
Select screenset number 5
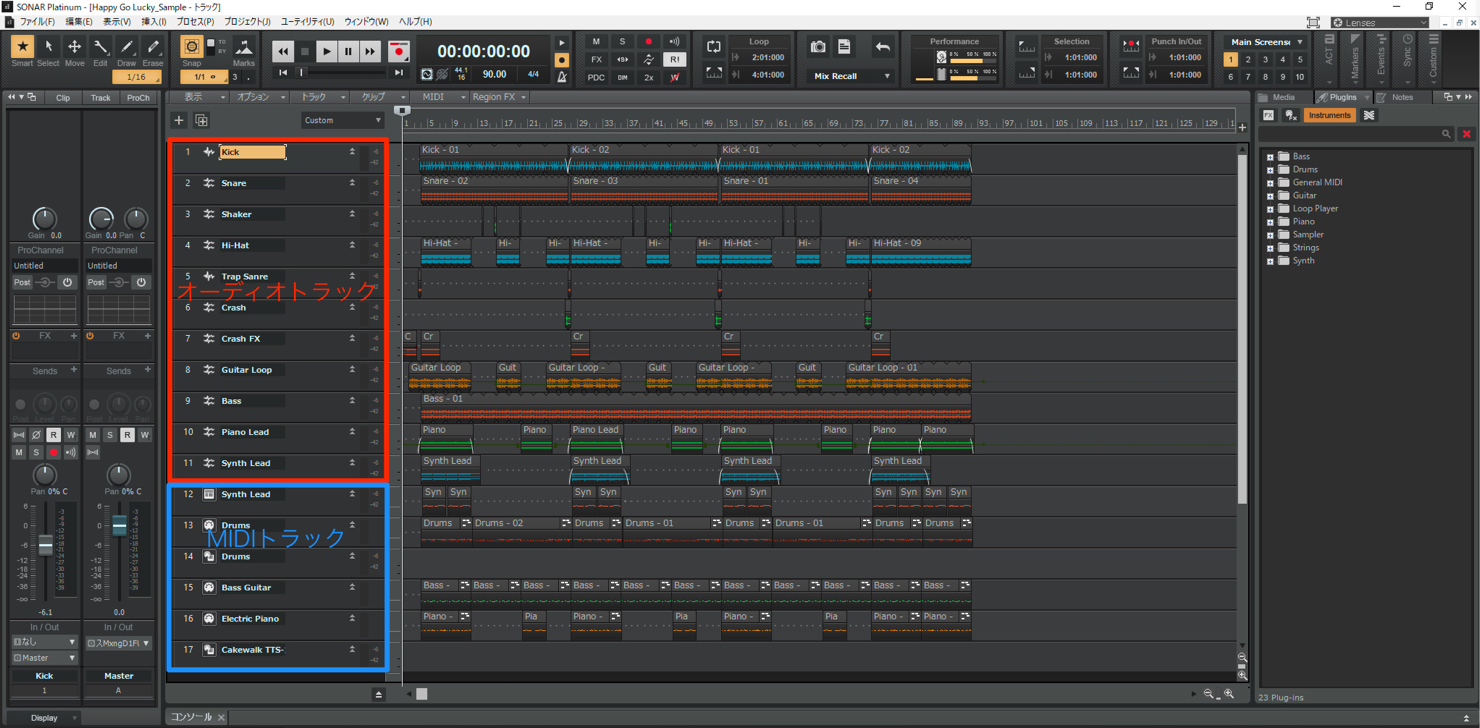1300,60
